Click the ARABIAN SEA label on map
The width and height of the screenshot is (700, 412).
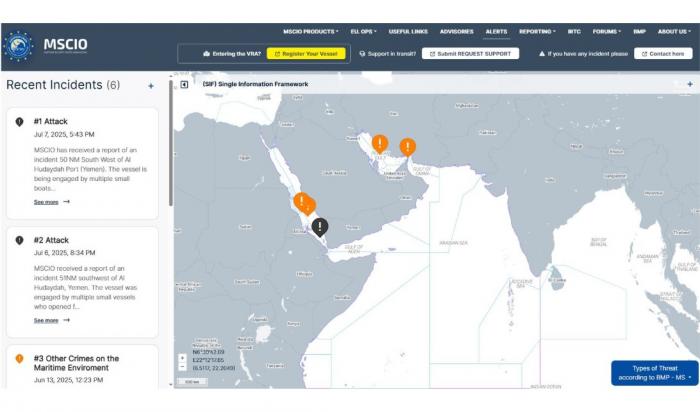(453, 243)
